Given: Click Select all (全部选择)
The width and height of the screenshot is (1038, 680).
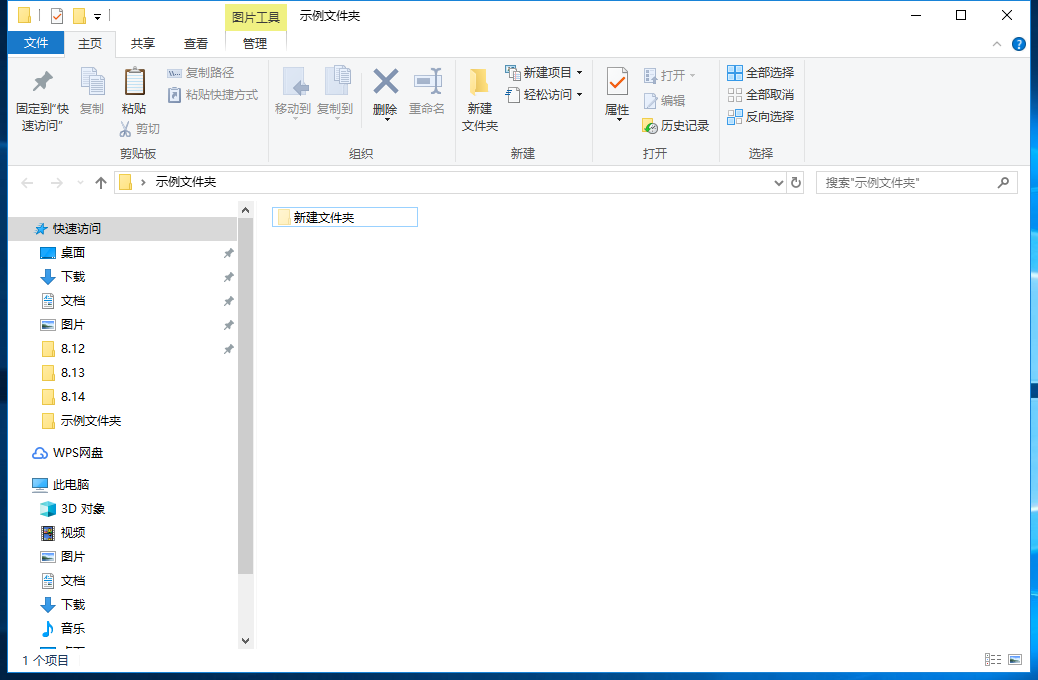Looking at the screenshot, I should [761, 73].
